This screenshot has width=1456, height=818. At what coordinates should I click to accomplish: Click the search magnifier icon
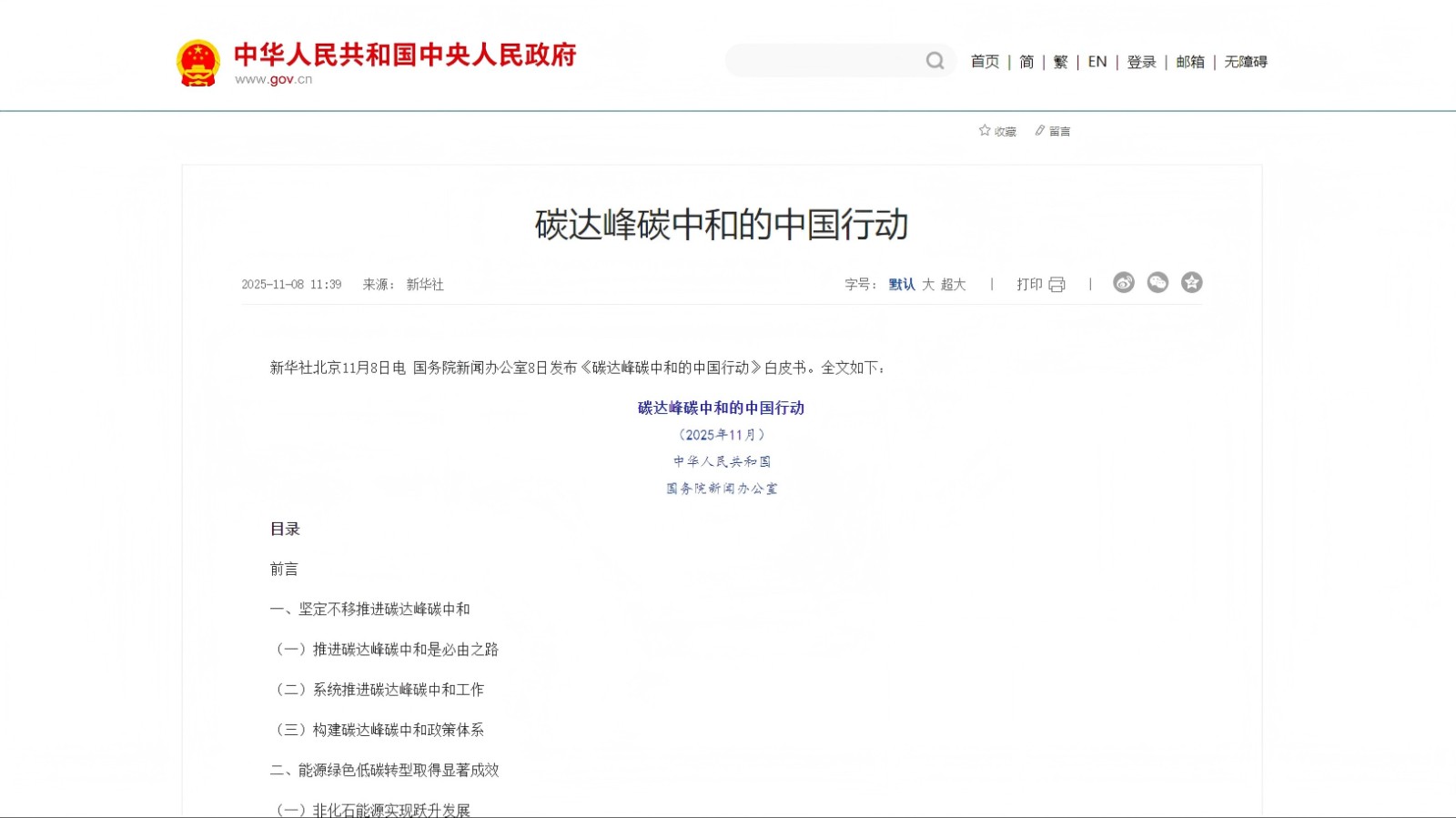tap(935, 61)
